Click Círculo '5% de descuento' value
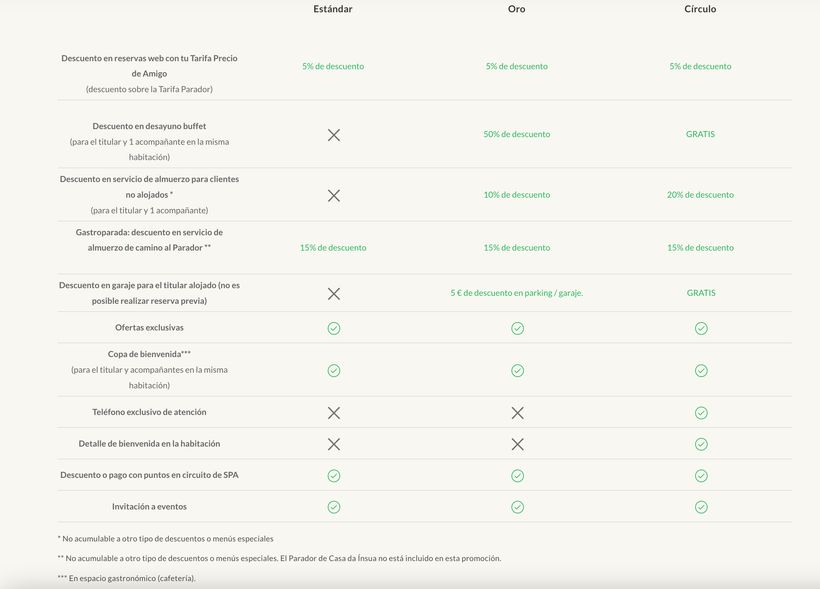The height and width of the screenshot is (589, 820). click(x=700, y=66)
